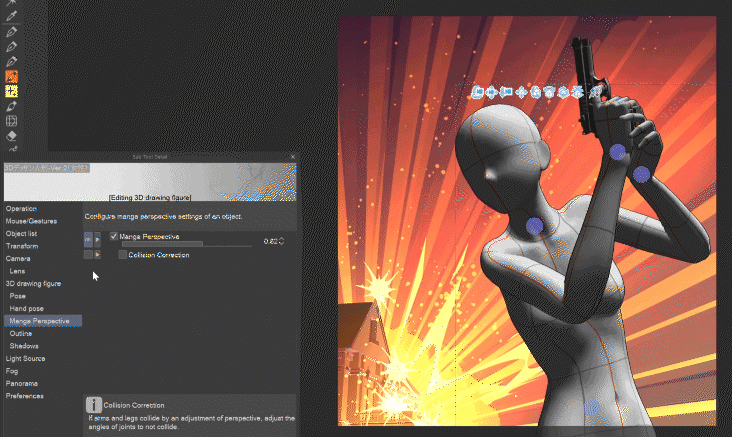Click the second camera pan manipulator icon

(491, 92)
